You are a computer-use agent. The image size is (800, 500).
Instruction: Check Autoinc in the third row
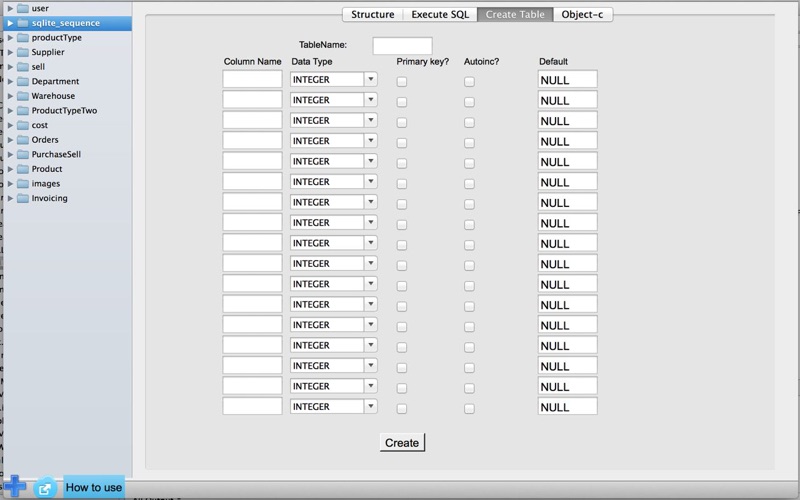469,122
